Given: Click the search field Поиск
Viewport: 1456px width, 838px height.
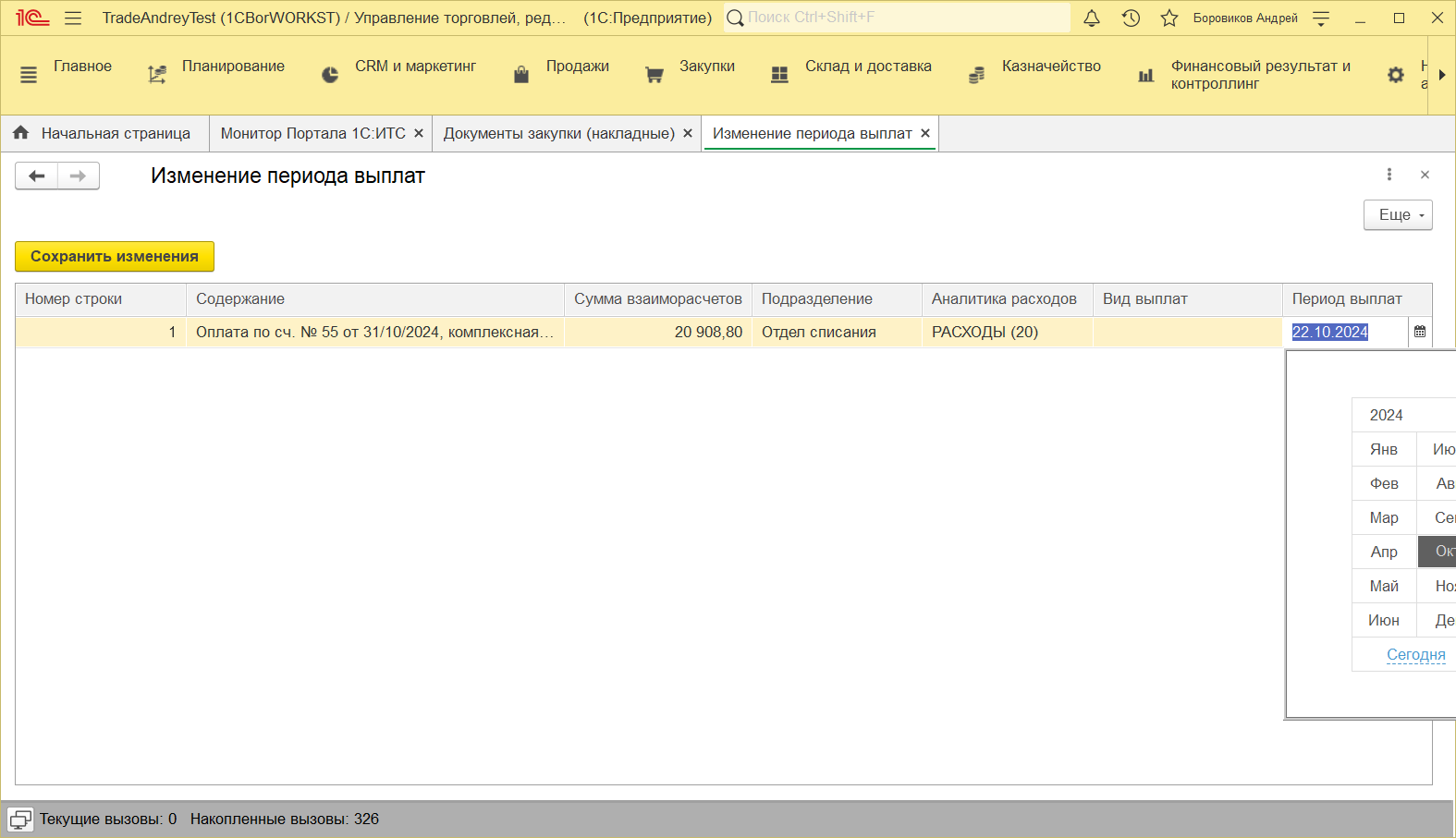Looking at the screenshot, I should tap(897, 18).
